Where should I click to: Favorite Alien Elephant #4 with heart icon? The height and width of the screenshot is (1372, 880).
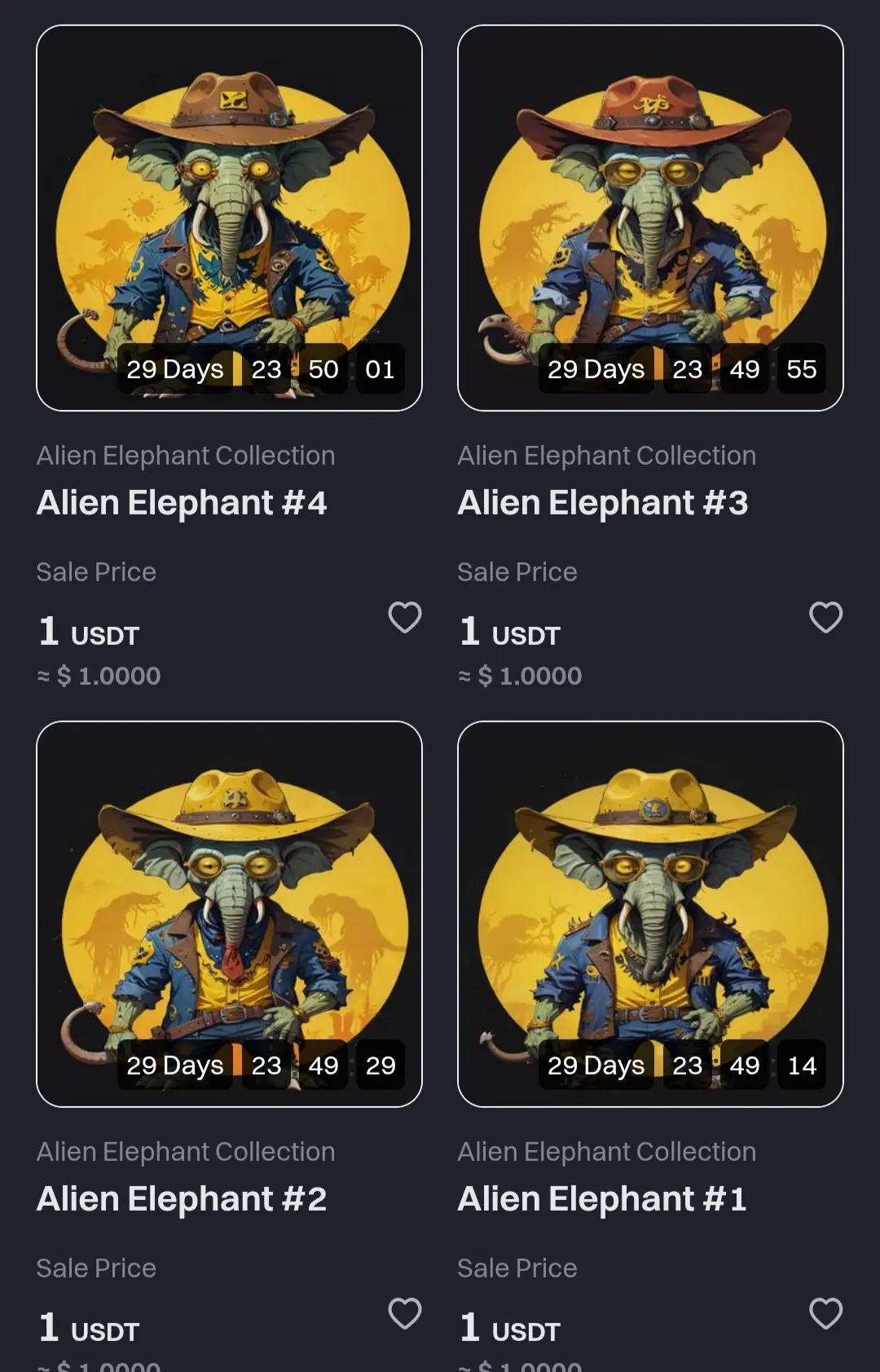click(x=405, y=617)
